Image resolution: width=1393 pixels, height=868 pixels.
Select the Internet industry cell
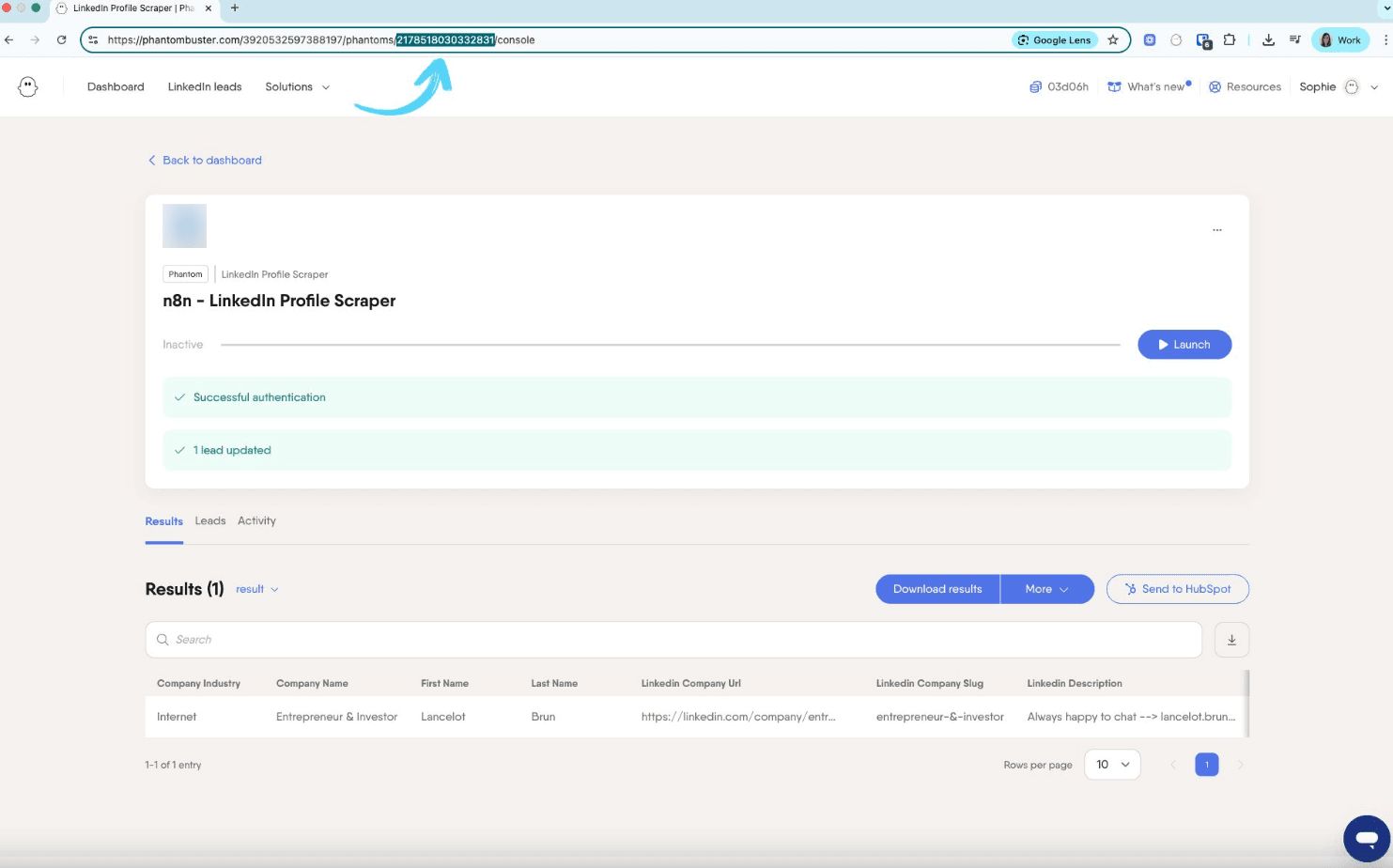tap(177, 717)
